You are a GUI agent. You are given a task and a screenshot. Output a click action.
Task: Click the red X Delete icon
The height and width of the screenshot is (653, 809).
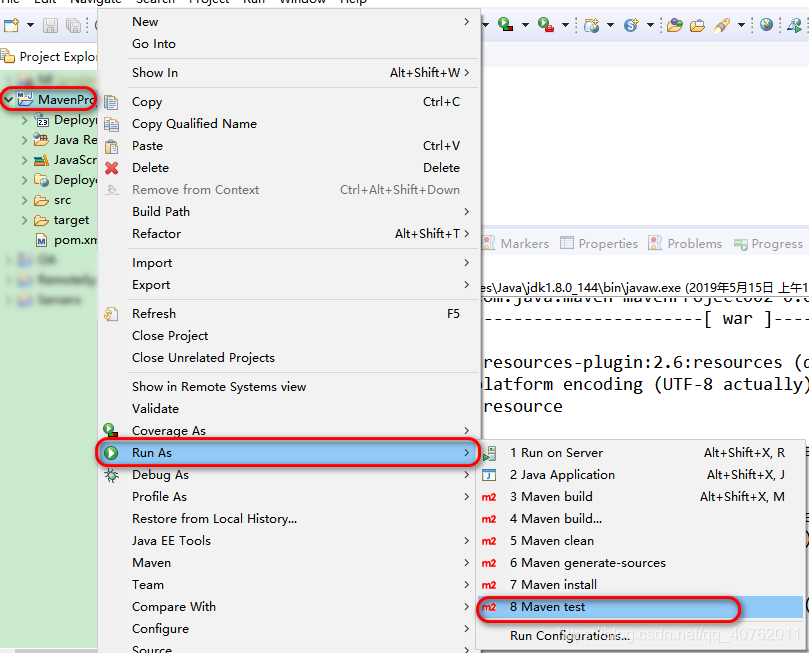tap(111, 168)
